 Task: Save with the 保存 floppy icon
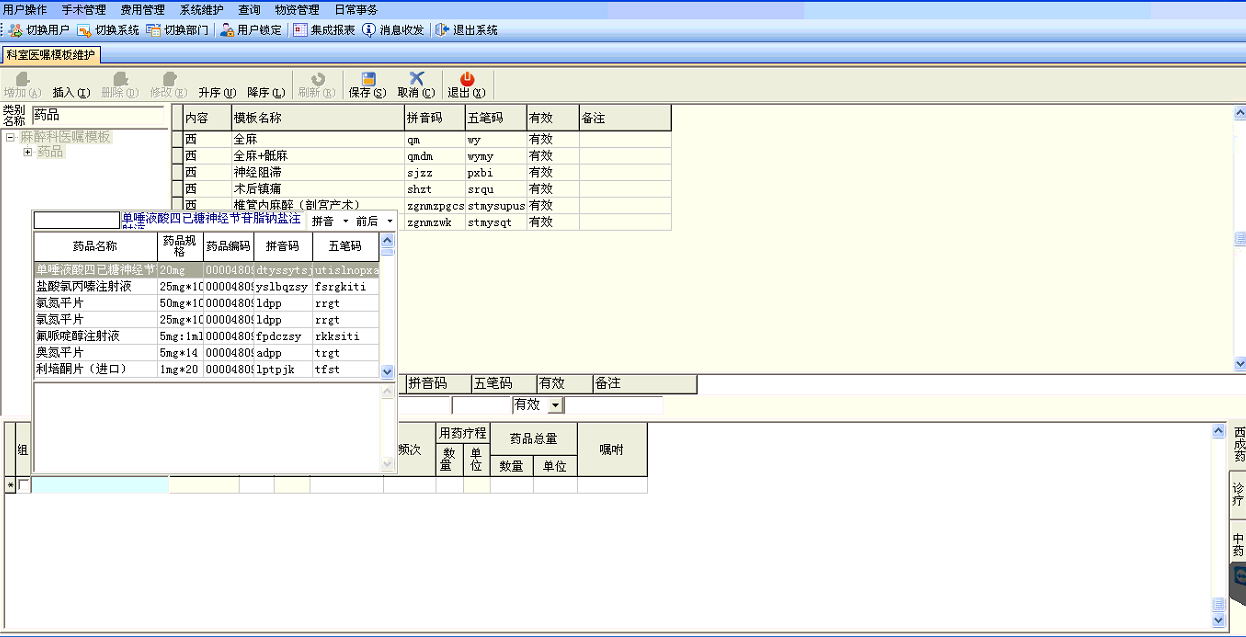[x=368, y=78]
